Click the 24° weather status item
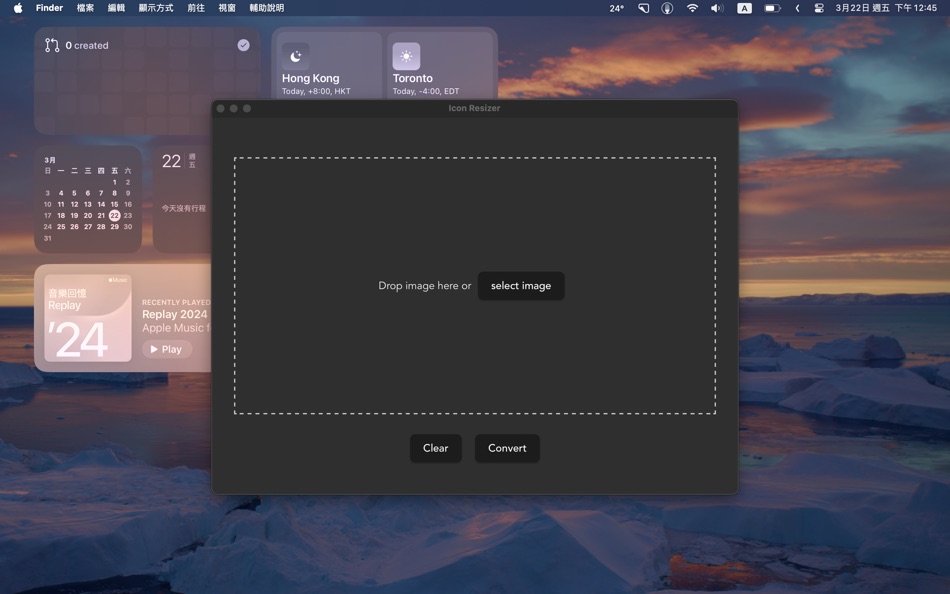The height and width of the screenshot is (594, 950). [616, 8]
